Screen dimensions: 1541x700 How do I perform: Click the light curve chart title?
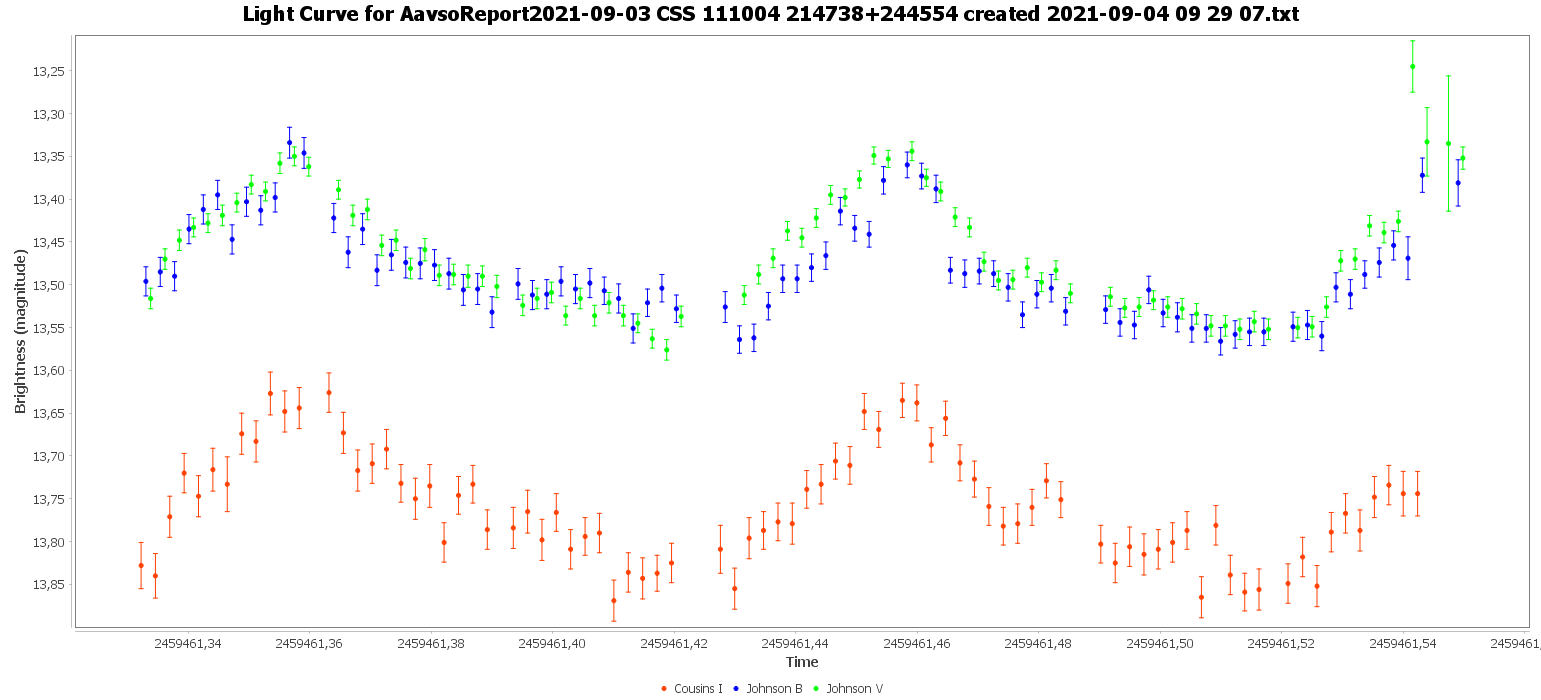tap(770, 14)
